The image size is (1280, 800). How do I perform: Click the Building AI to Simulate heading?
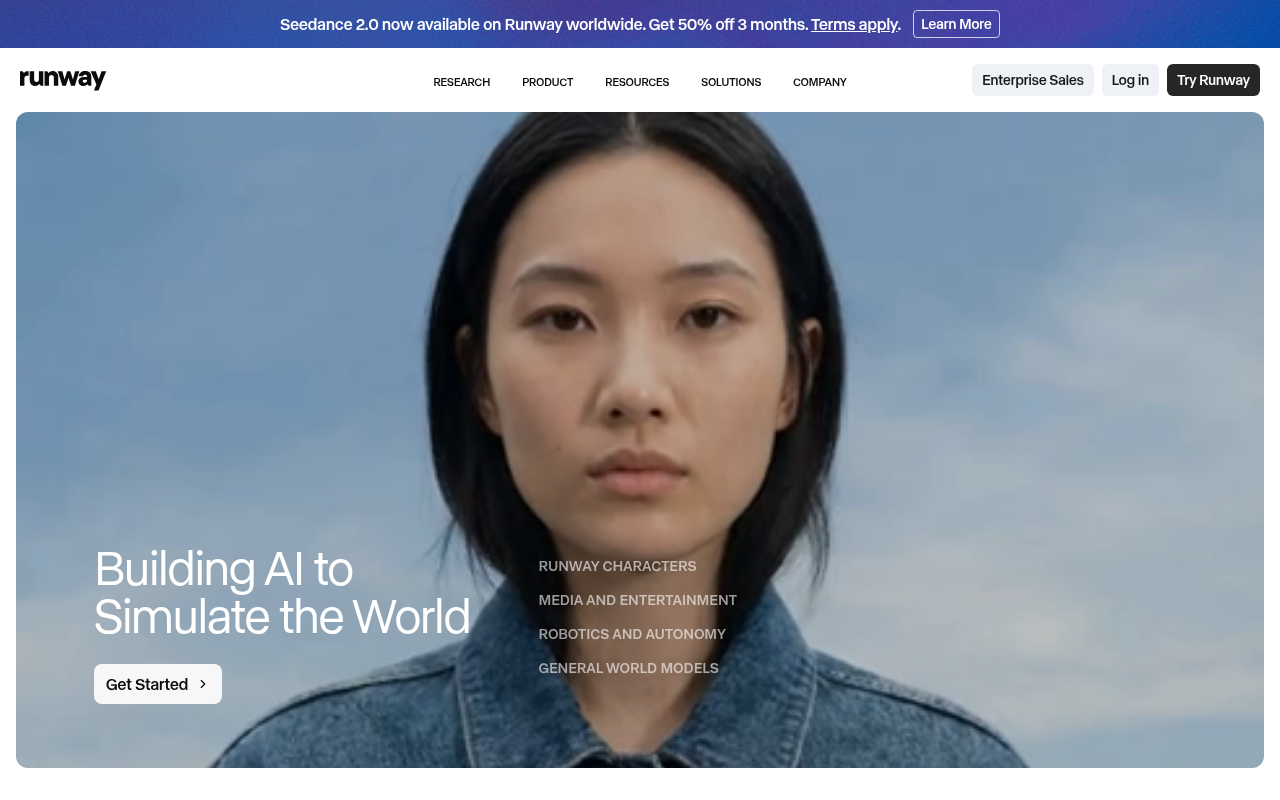point(282,593)
